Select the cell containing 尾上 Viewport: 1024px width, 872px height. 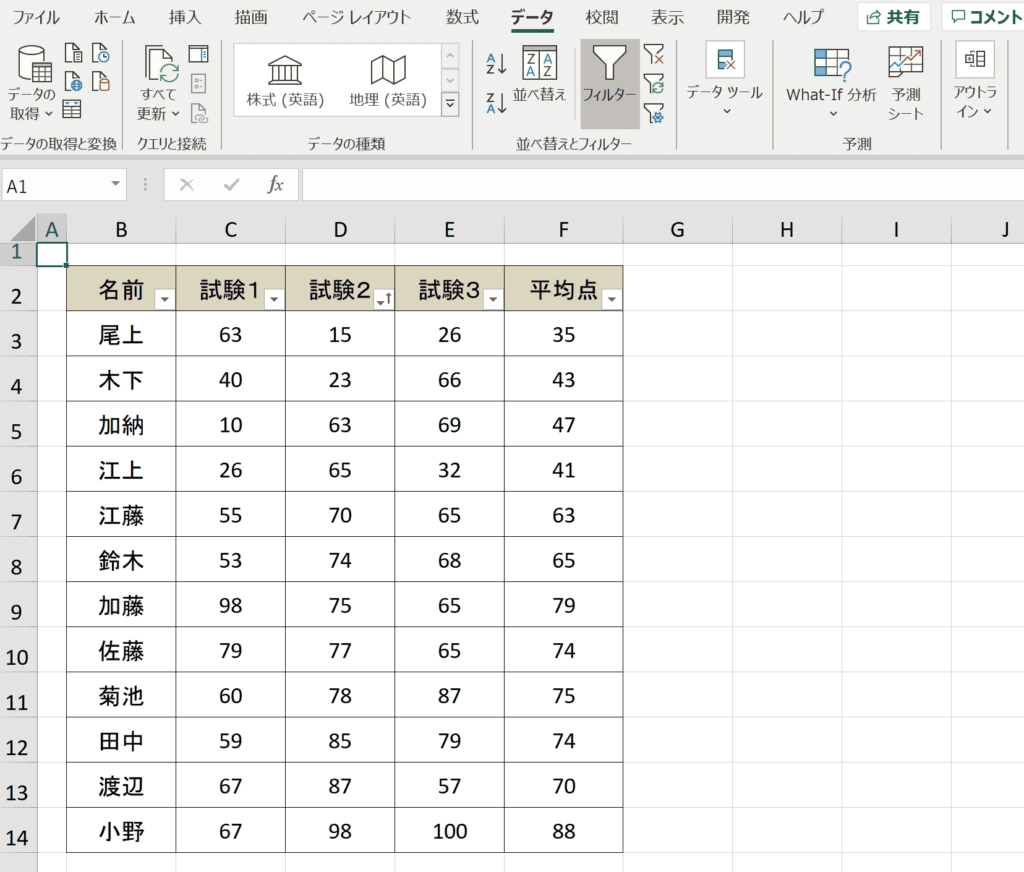point(121,334)
